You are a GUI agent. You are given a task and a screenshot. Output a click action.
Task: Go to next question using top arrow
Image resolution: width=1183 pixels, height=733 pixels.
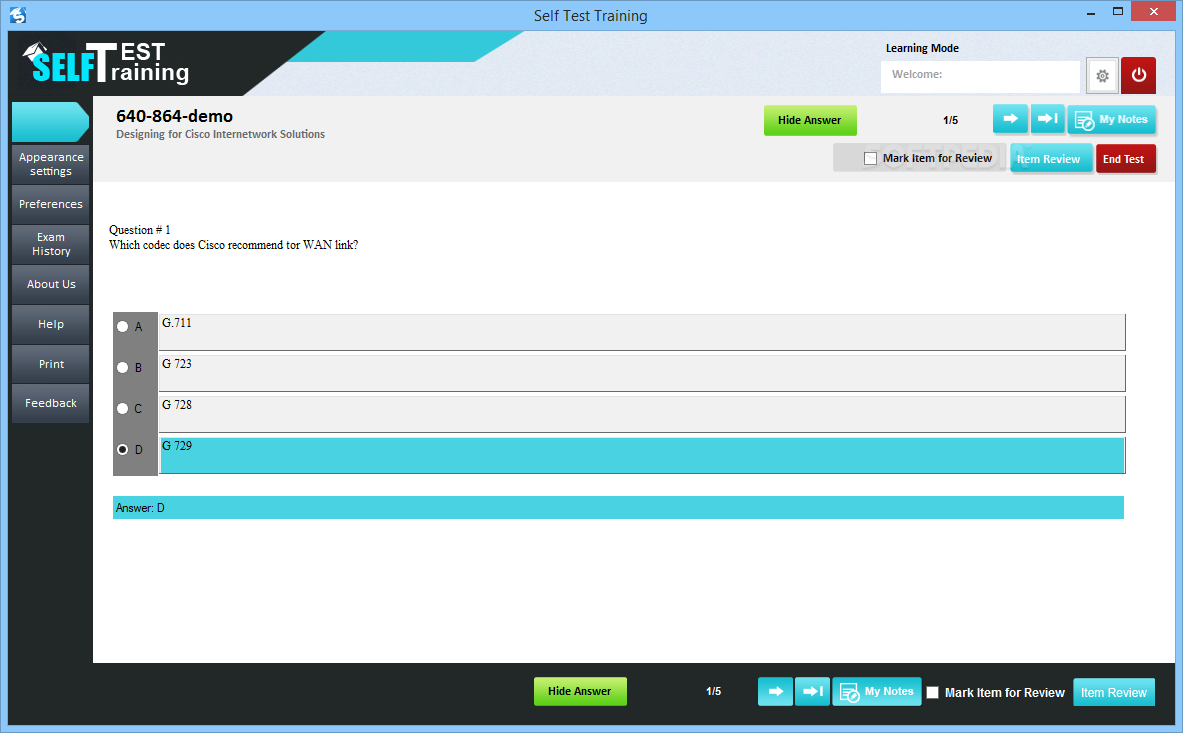click(1010, 119)
